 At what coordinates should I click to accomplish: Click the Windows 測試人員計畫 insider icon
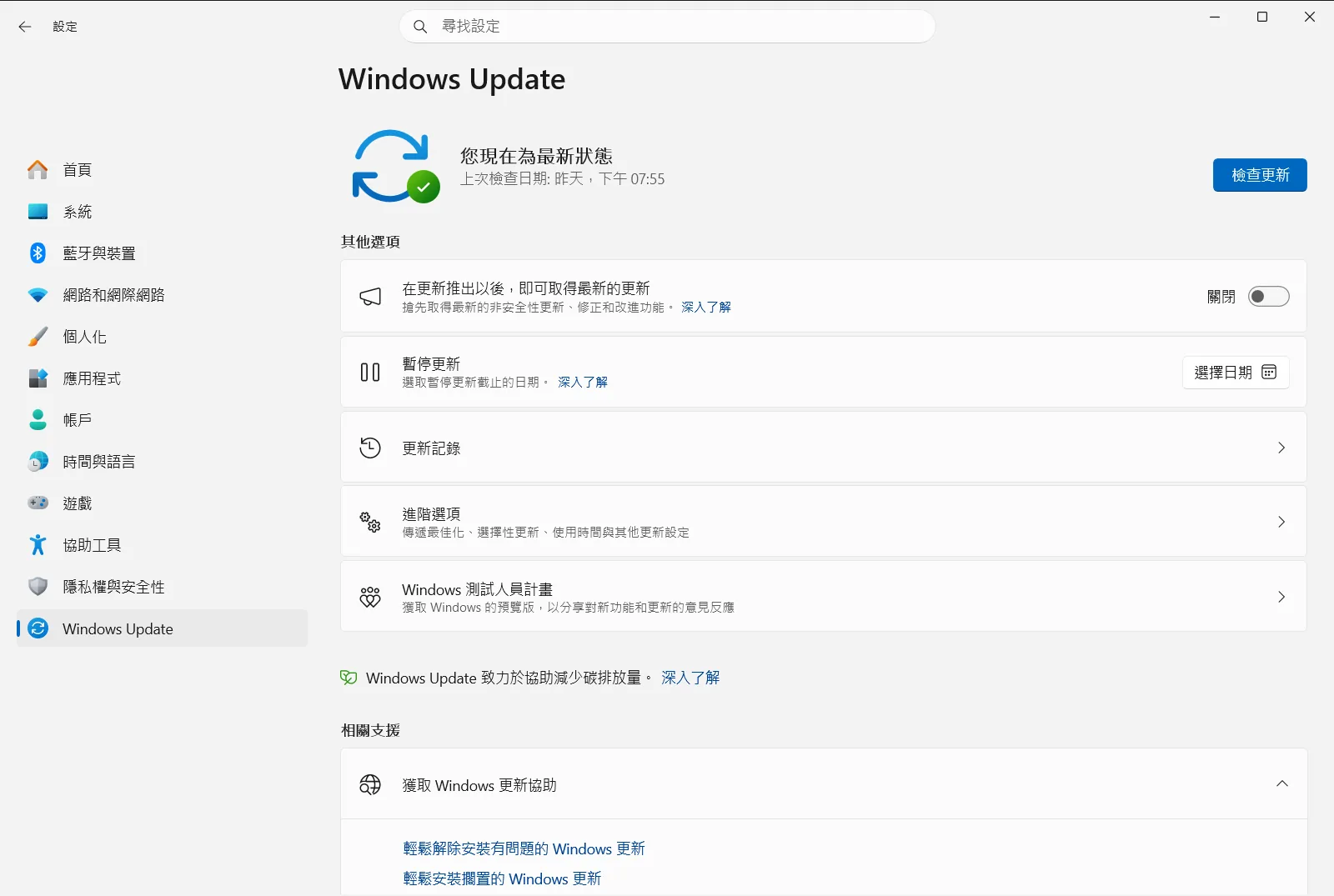click(x=370, y=597)
